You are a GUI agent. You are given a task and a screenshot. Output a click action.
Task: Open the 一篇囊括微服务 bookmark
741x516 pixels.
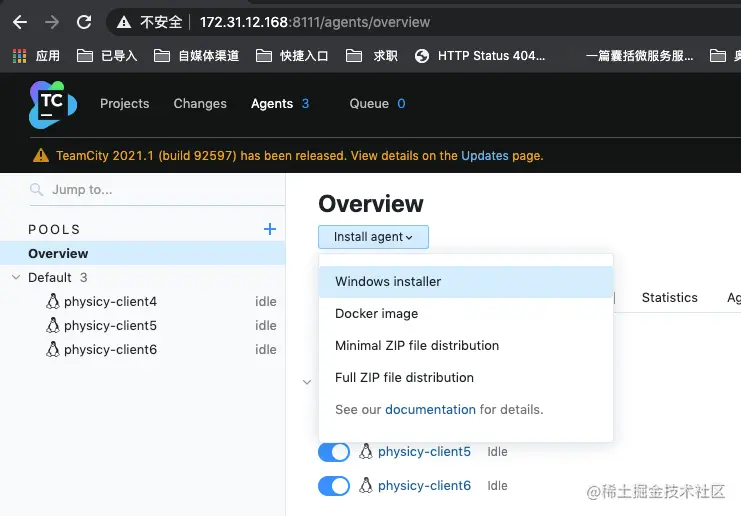coord(639,56)
